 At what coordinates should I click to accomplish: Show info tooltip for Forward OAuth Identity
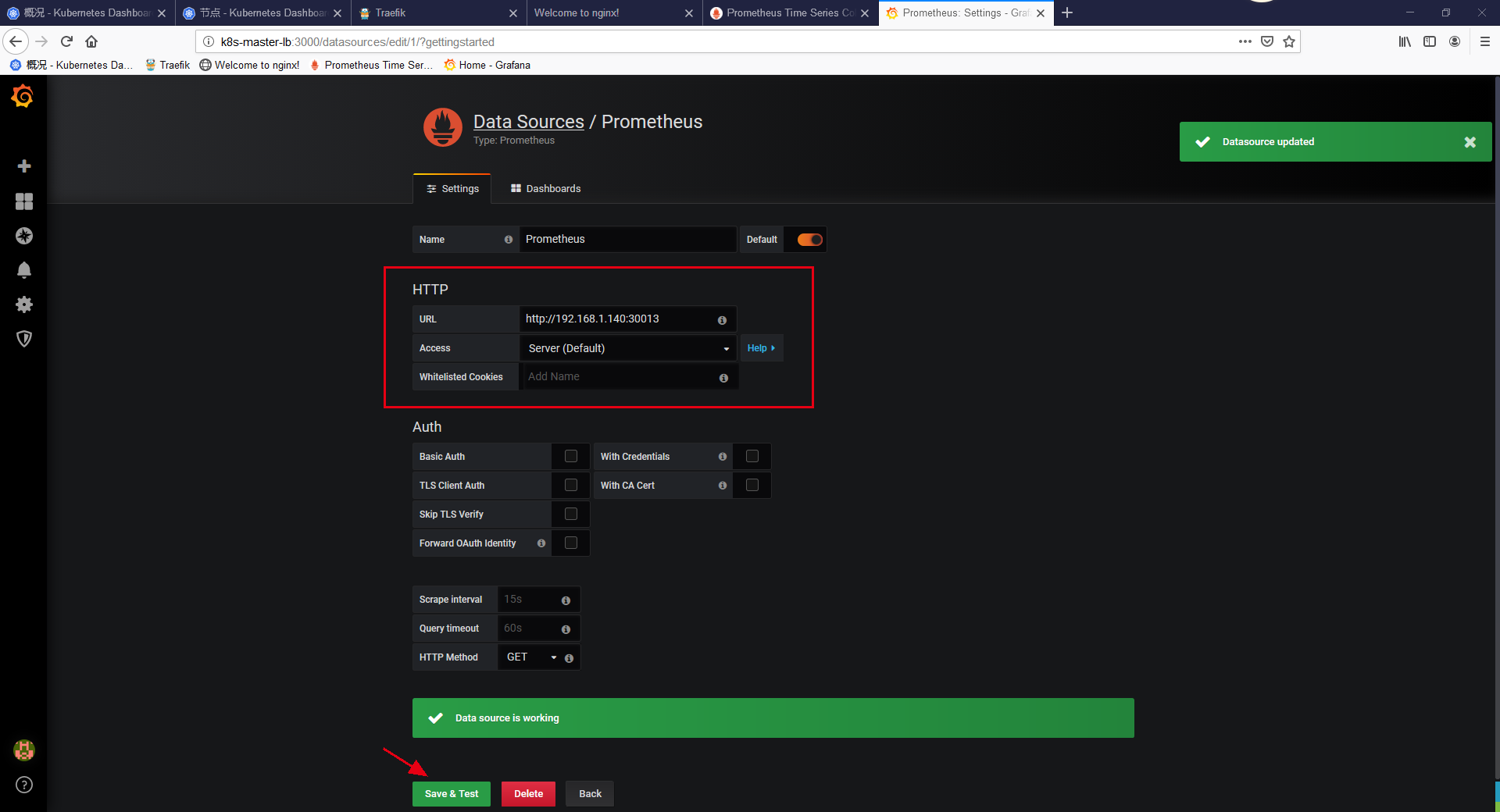541,543
